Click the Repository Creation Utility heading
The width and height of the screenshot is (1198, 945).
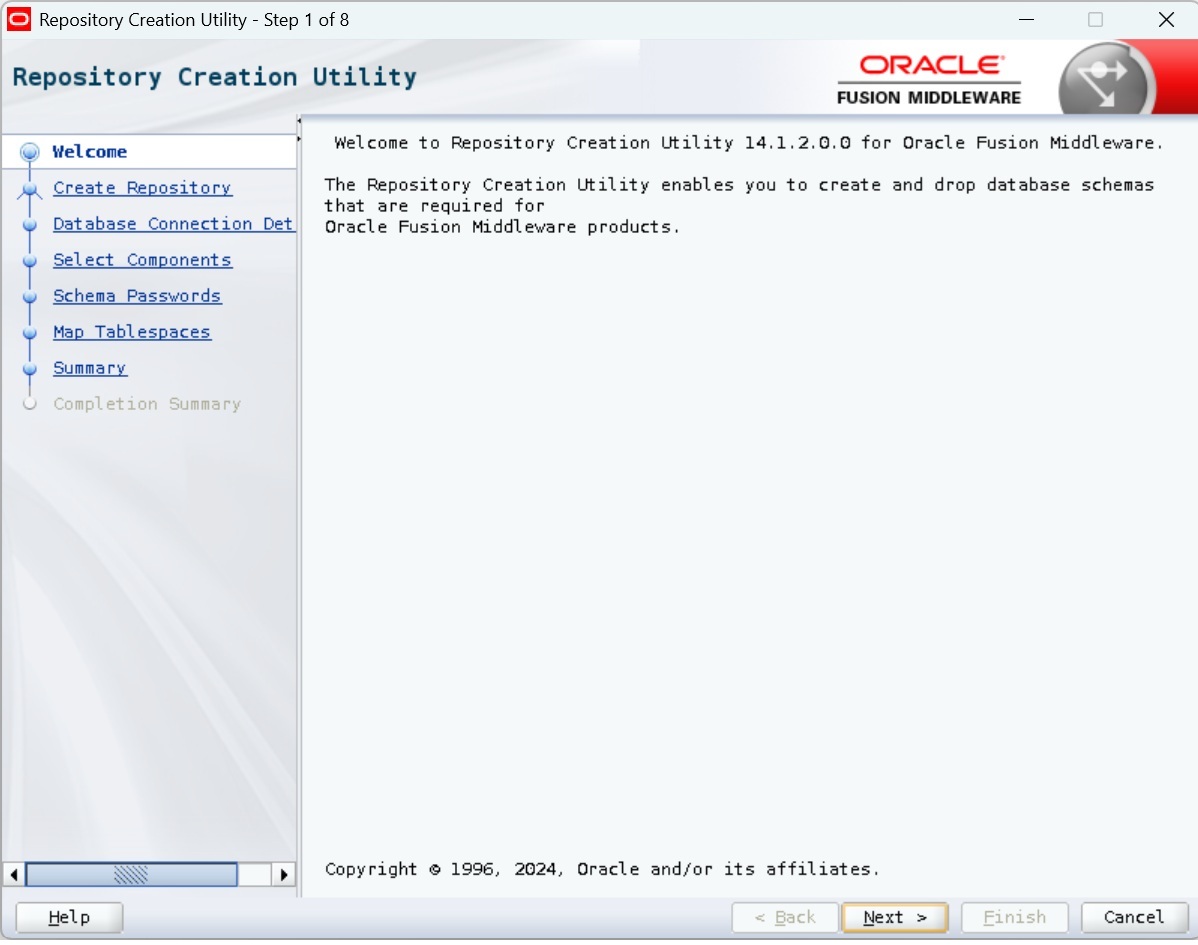tap(215, 77)
